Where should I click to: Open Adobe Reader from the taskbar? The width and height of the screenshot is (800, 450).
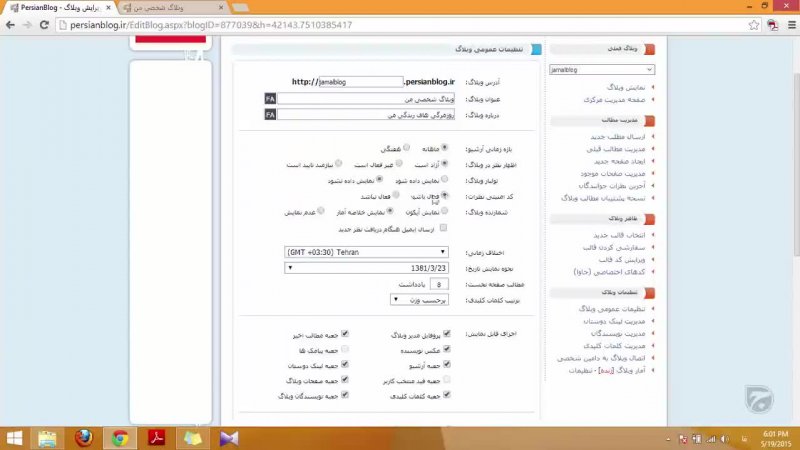click(x=156, y=437)
